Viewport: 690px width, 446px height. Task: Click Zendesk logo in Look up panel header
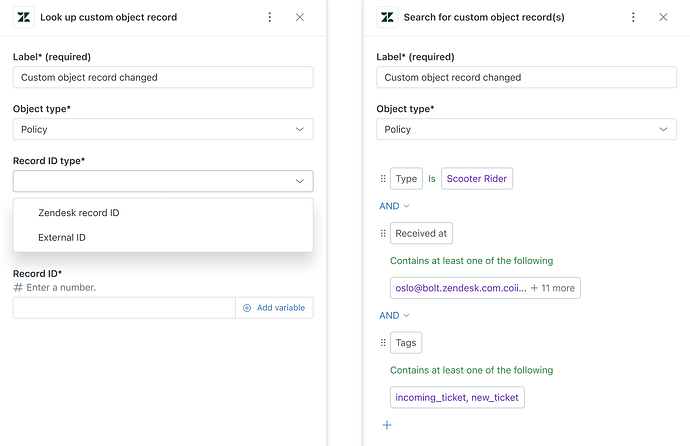point(24,17)
